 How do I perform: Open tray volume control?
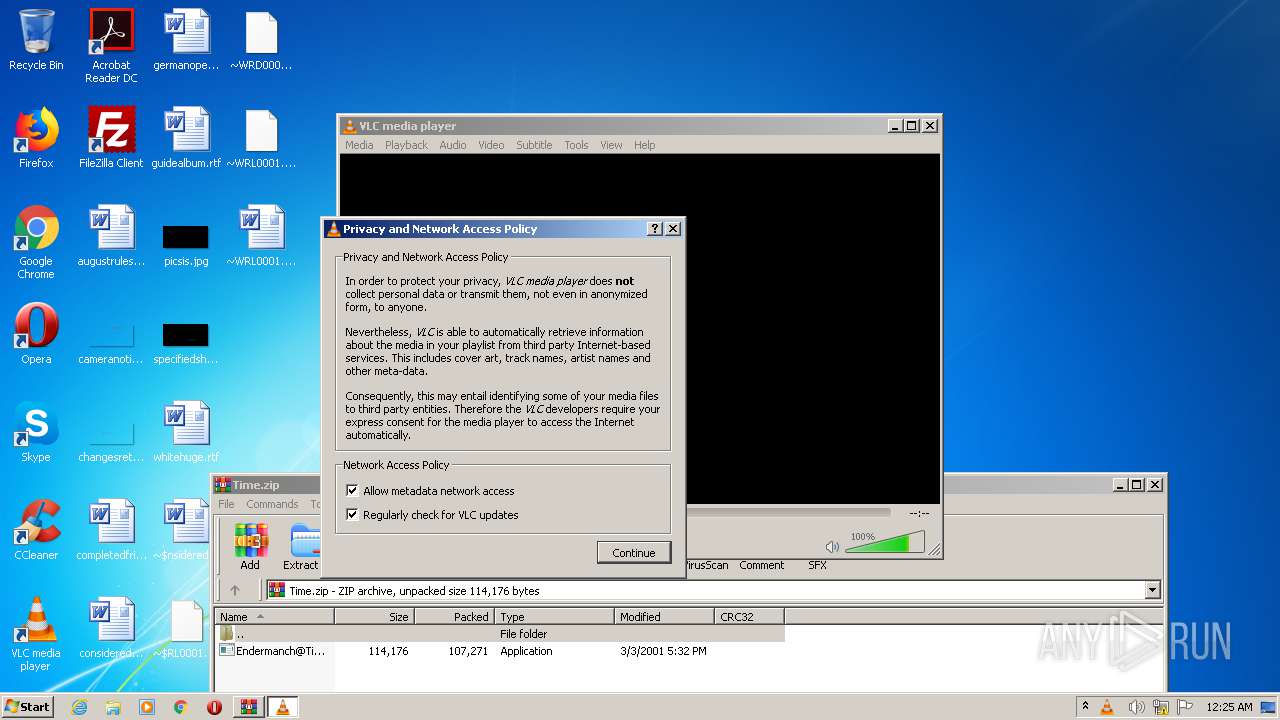(1135, 707)
